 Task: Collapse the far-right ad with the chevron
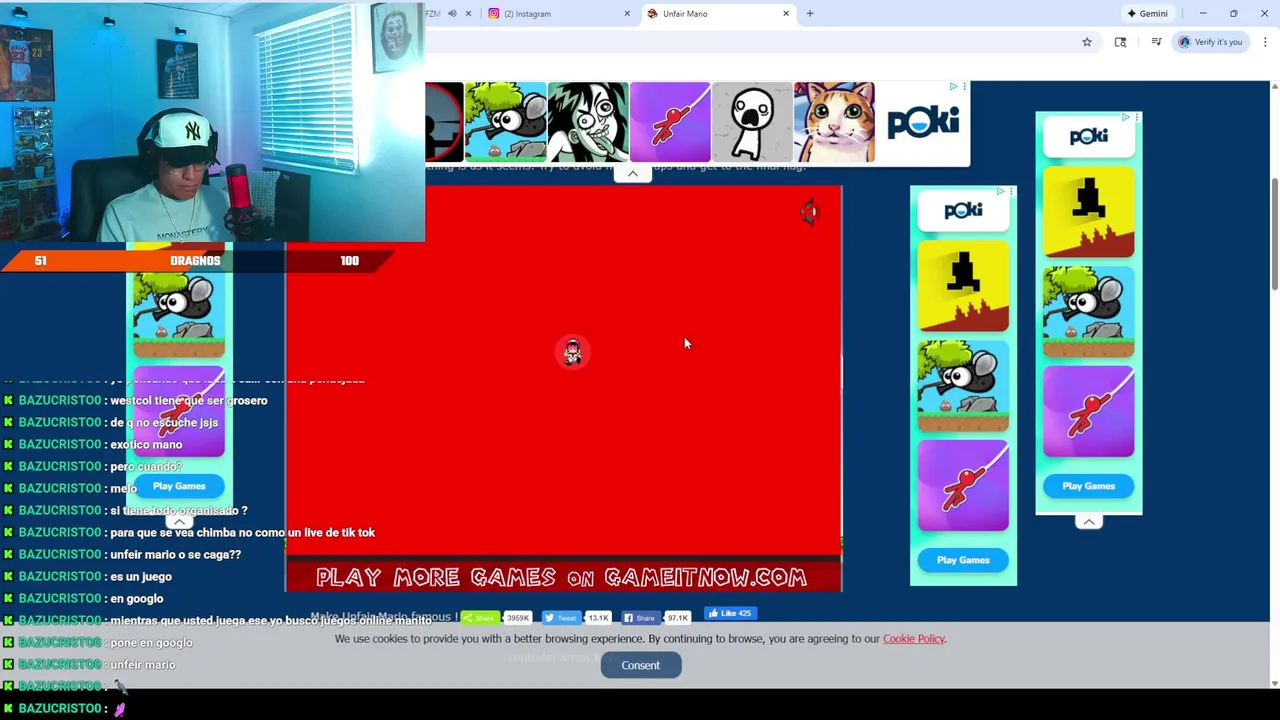[1088, 522]
